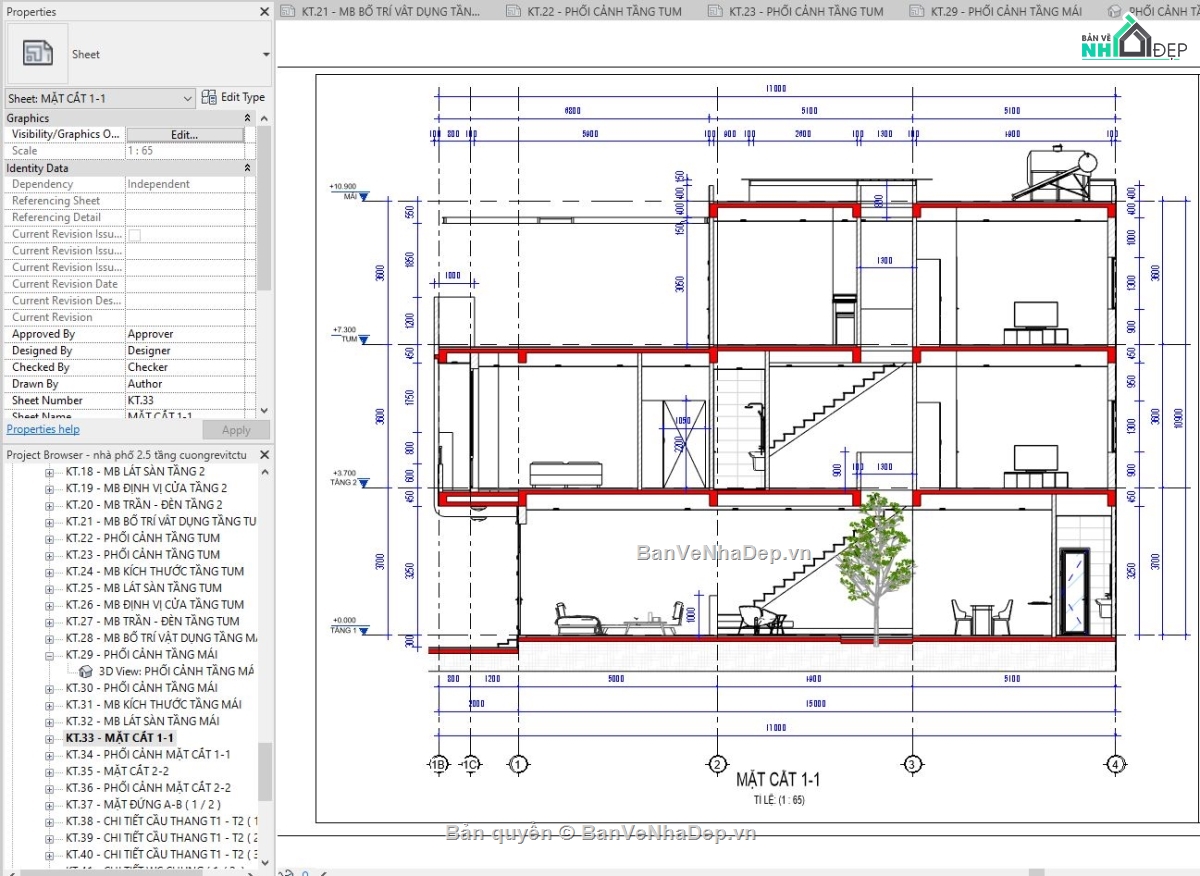Image resolution: width=1200 pixels, height=876 pixels.
Task: Switch to KT.23 - PHỐI CẢNH TẦNG TUM tab
Action: click(797, 12)
